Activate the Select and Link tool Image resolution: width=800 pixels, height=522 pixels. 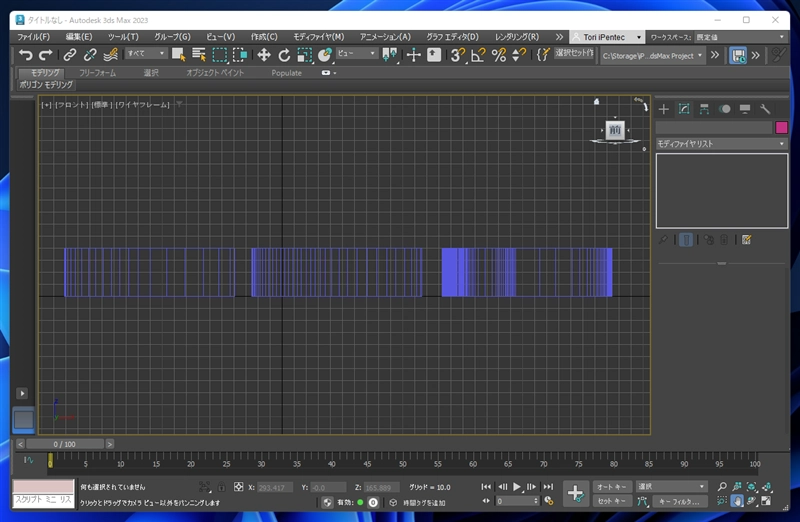coord(69,55)
